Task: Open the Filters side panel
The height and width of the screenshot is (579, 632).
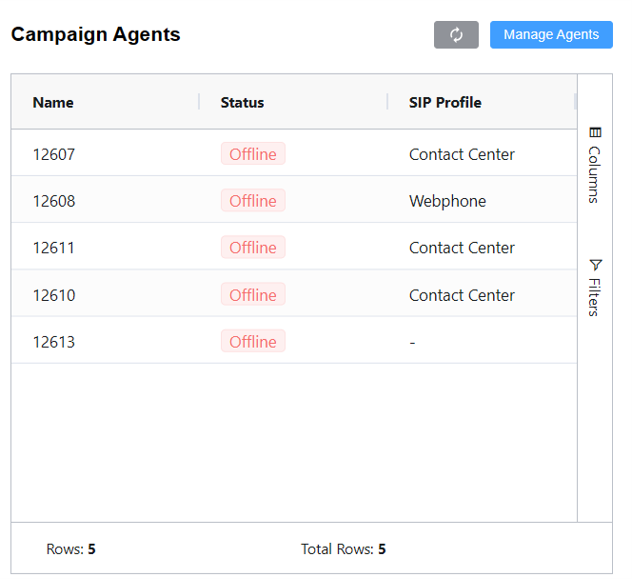Action: click(x=594, y=288)
